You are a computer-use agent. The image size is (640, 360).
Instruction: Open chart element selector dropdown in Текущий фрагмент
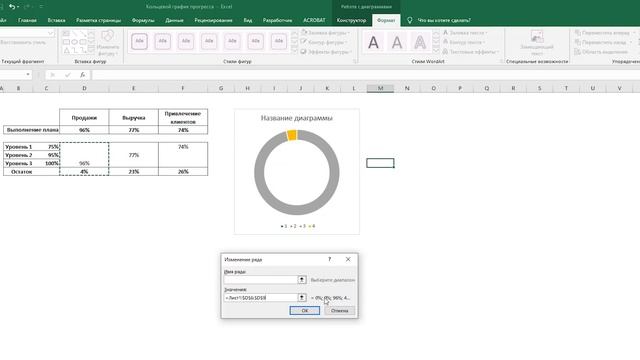click(x=51, y=33)
